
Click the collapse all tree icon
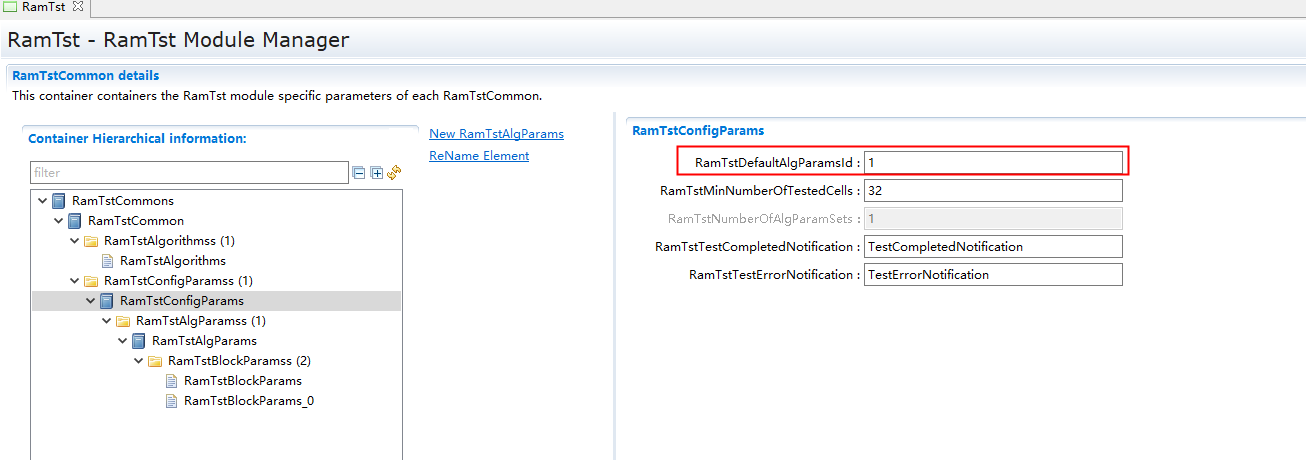click(x=359, y=173)
